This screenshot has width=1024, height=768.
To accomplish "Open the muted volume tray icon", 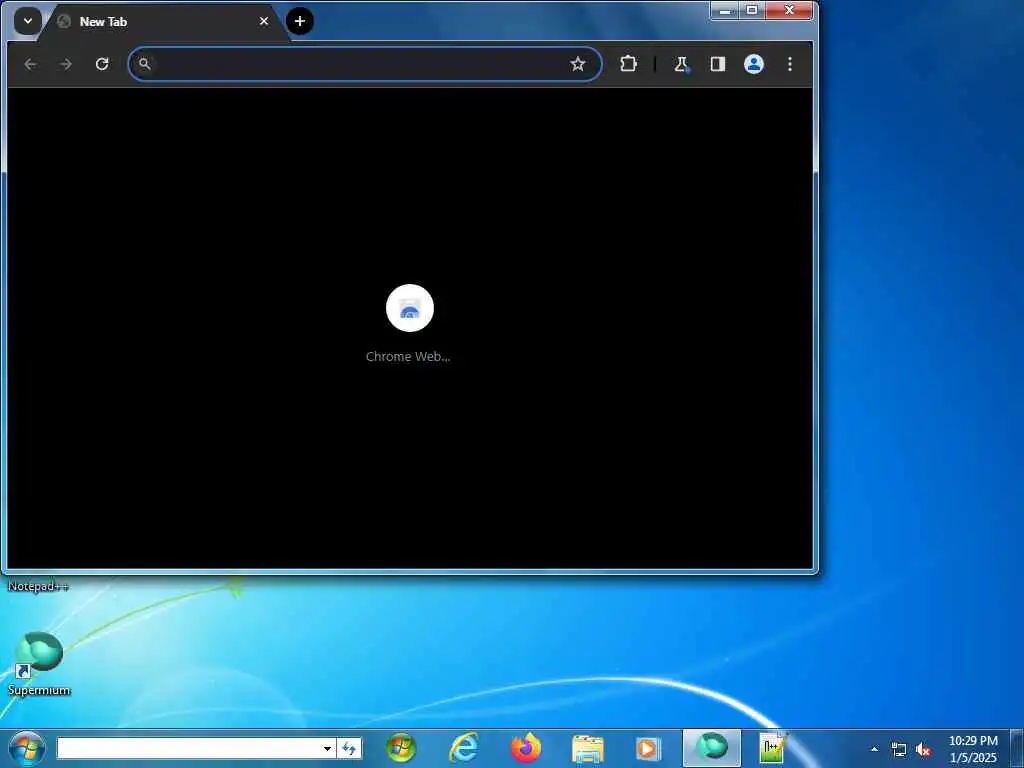I will [x=923, y=750].
